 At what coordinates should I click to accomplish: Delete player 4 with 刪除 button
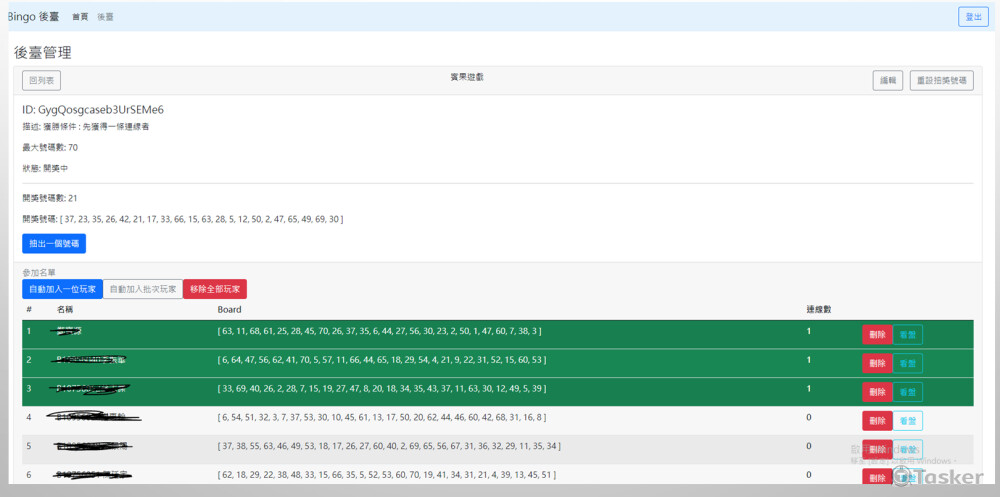point(877,421)
